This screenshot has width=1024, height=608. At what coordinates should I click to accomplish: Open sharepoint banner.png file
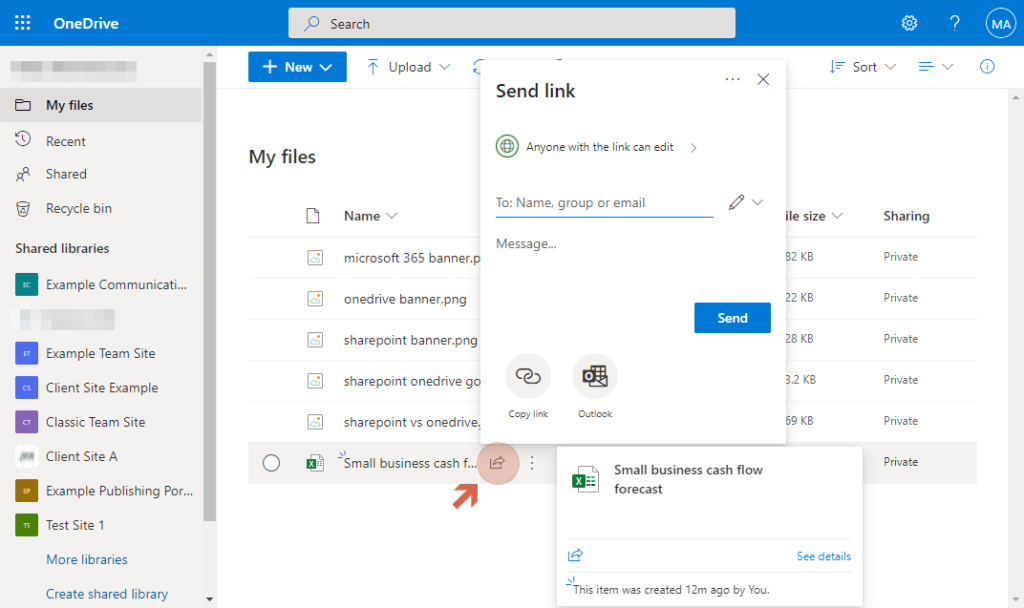pyautogui.click(x=411, y=340)
